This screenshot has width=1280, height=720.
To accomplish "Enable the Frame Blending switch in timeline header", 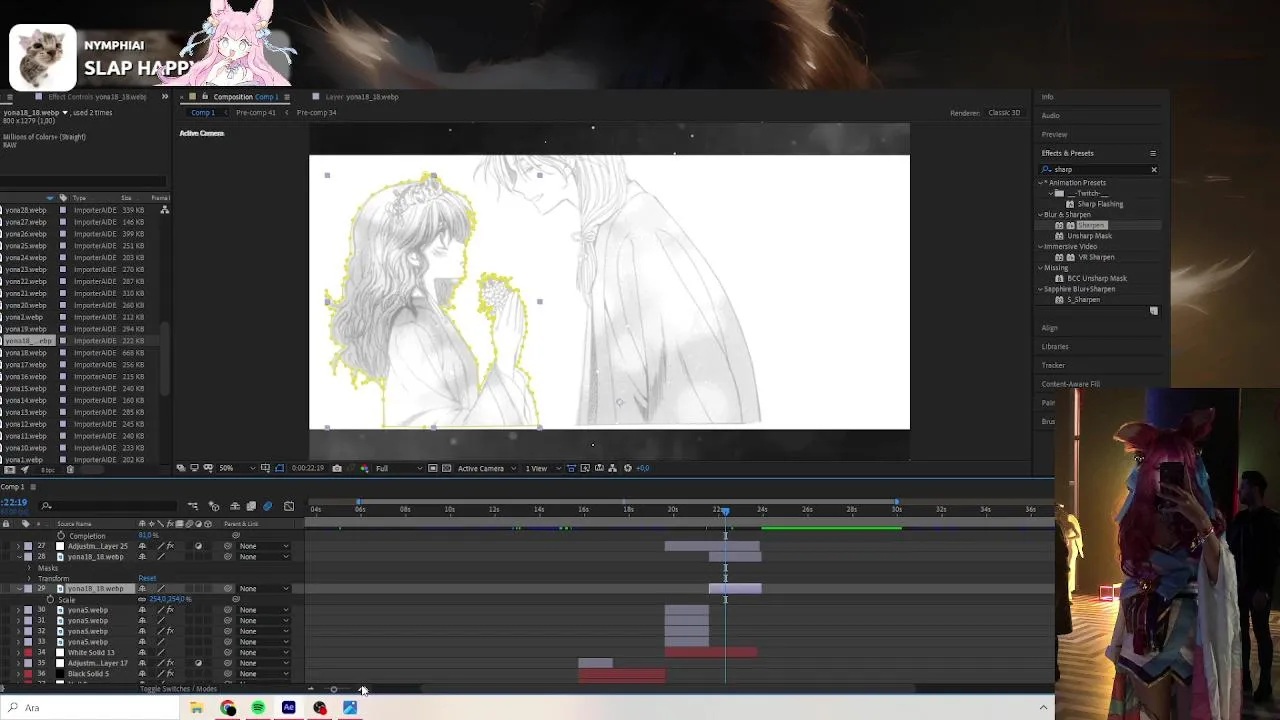I will click(251, 506).
